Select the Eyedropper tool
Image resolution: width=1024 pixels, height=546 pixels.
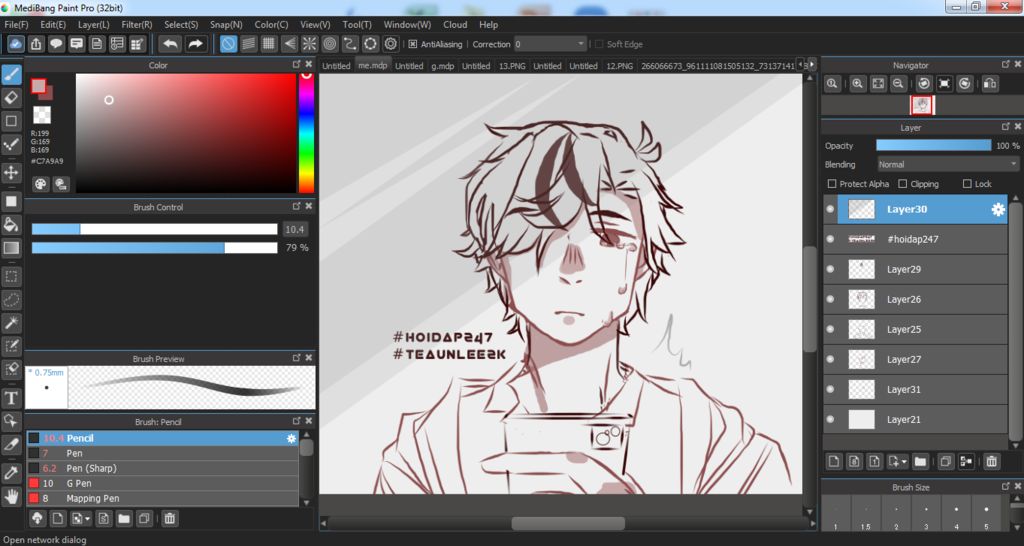11,473
